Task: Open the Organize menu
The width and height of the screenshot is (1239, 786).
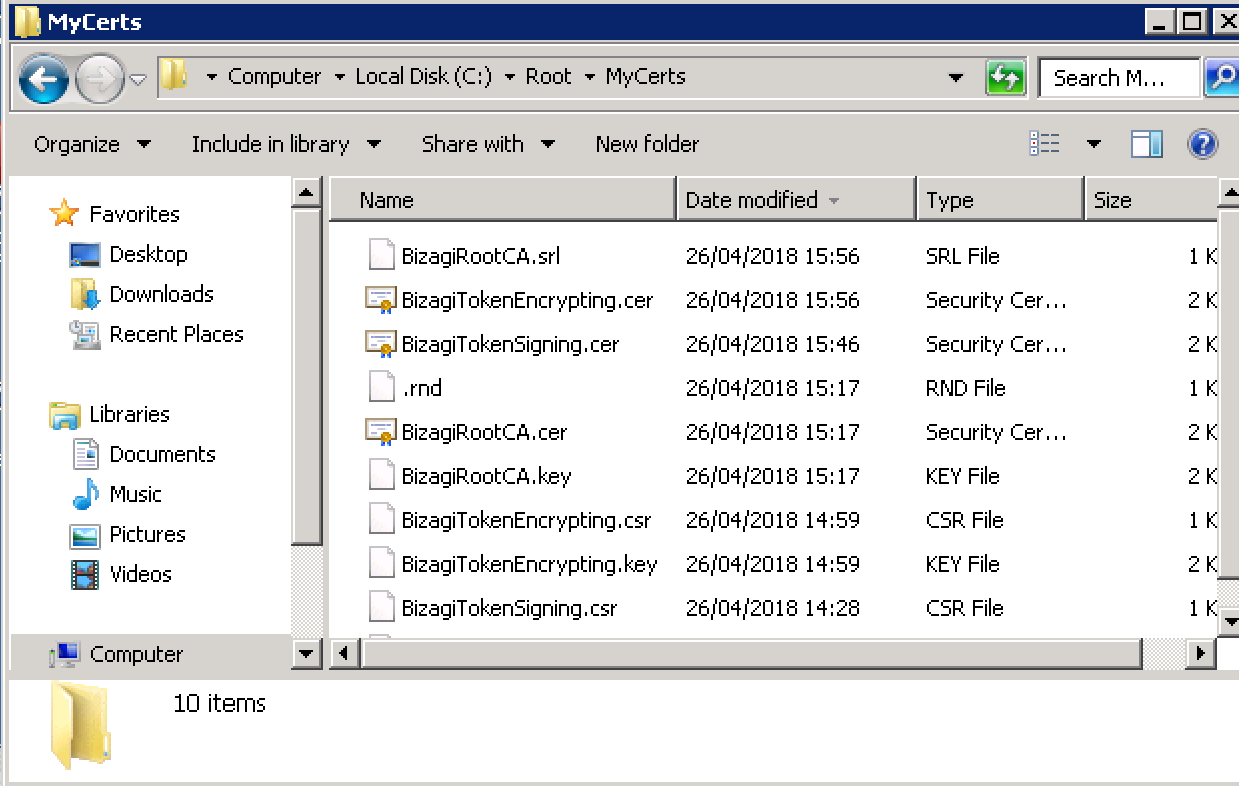Action: click(x=92, y=144)
